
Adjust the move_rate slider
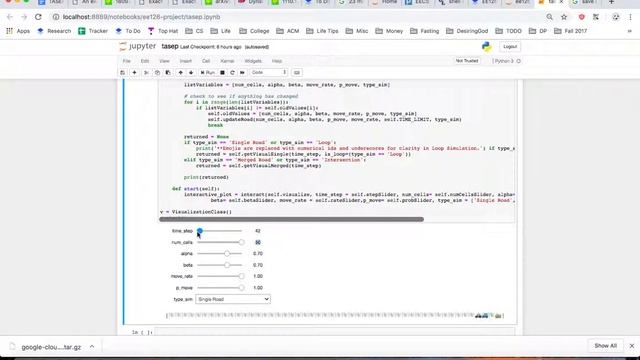(220, 276)
